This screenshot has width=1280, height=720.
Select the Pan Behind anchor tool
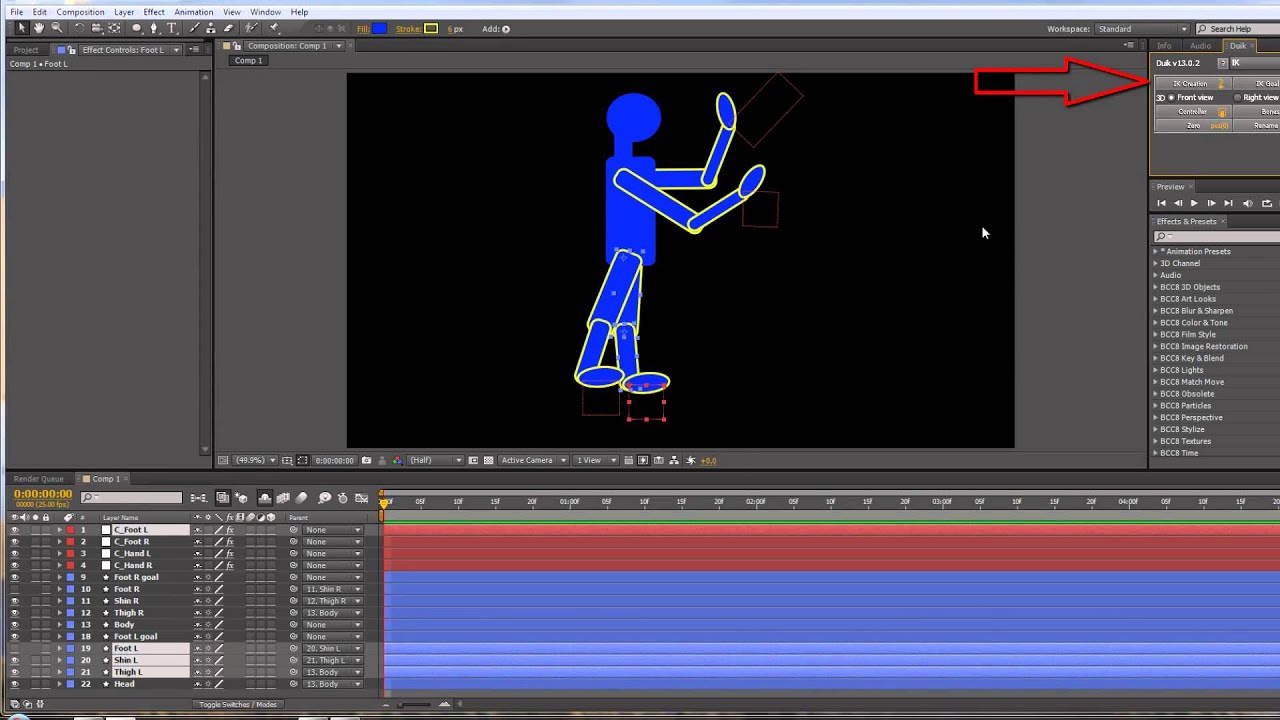[x=114, y=29]
